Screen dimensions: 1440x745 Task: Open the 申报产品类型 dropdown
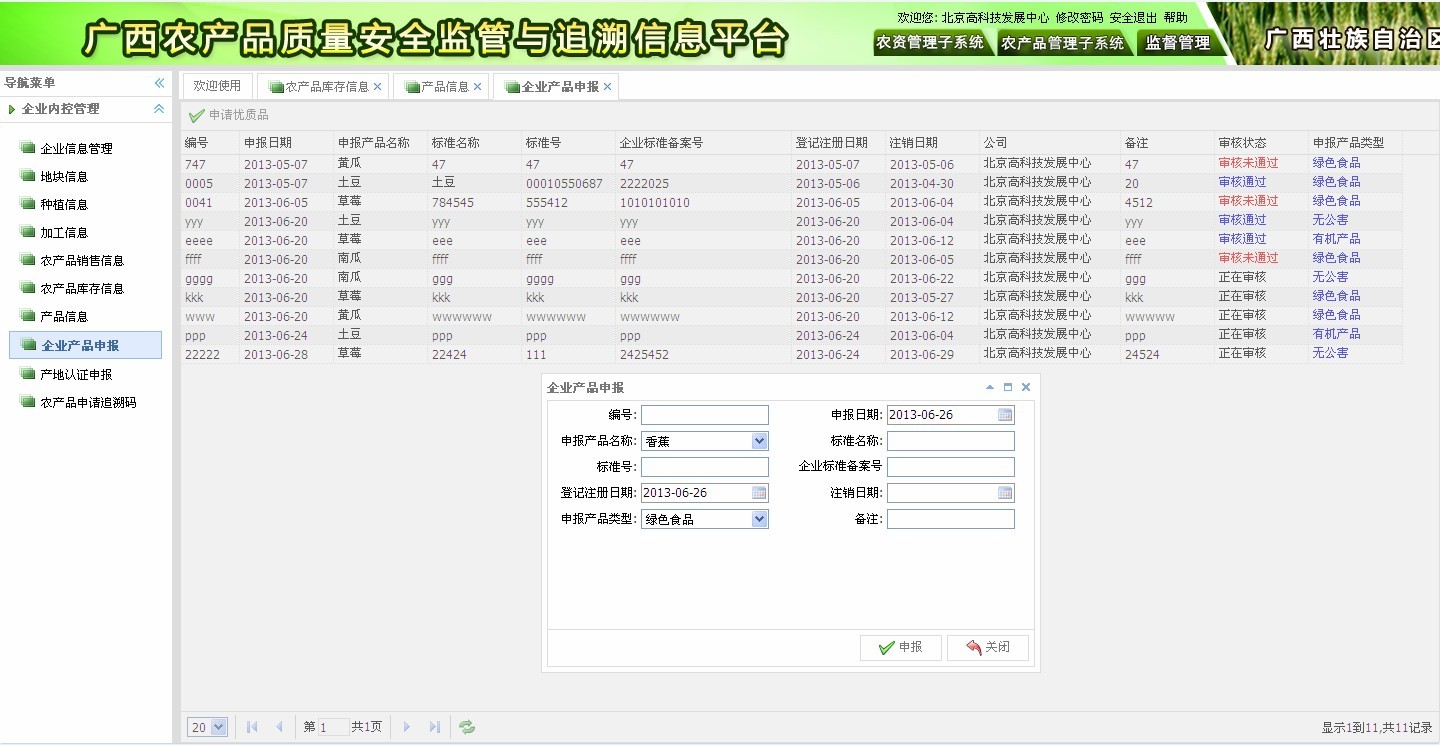coord(759,519)
